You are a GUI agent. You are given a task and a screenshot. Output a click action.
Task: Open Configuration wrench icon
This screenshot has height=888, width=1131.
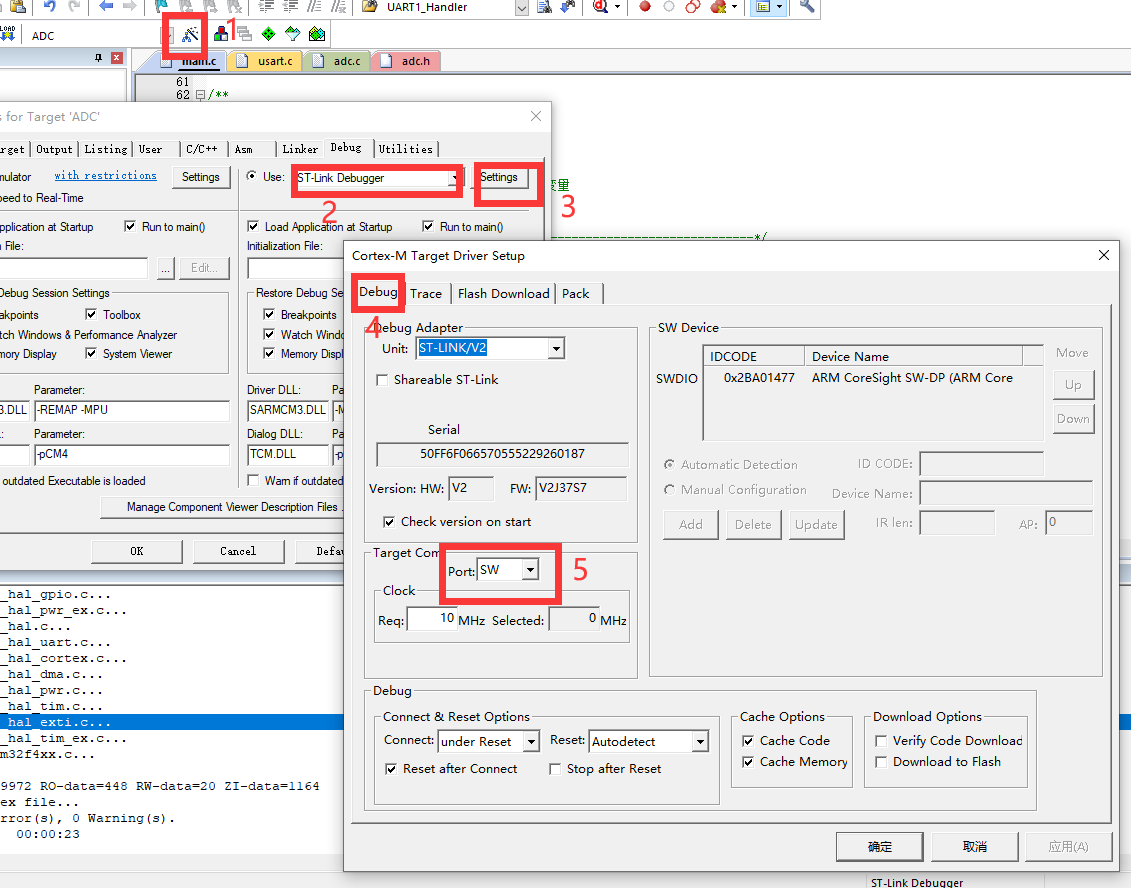(x=807, y=6)
